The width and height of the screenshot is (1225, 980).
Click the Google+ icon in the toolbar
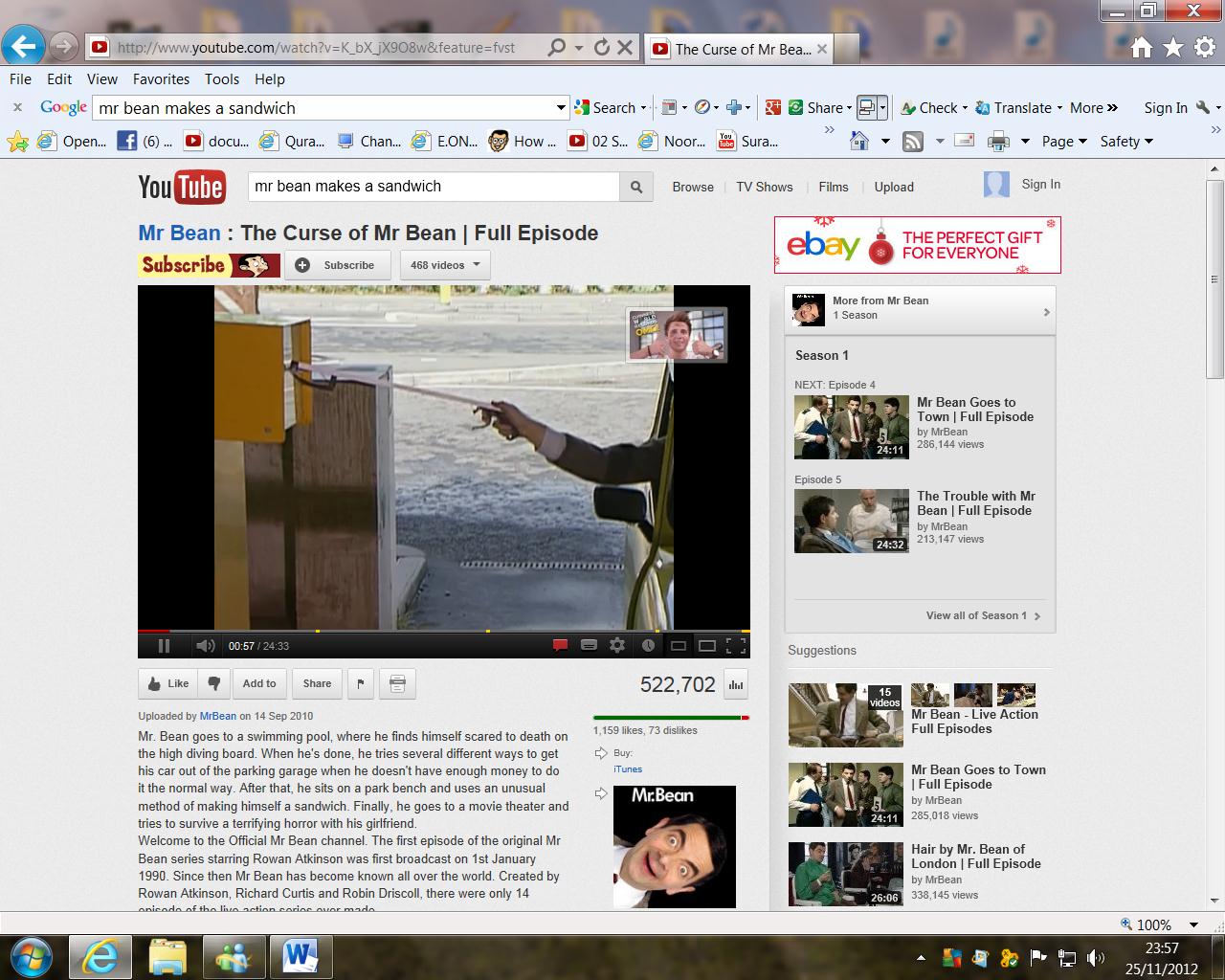[772, 108]
